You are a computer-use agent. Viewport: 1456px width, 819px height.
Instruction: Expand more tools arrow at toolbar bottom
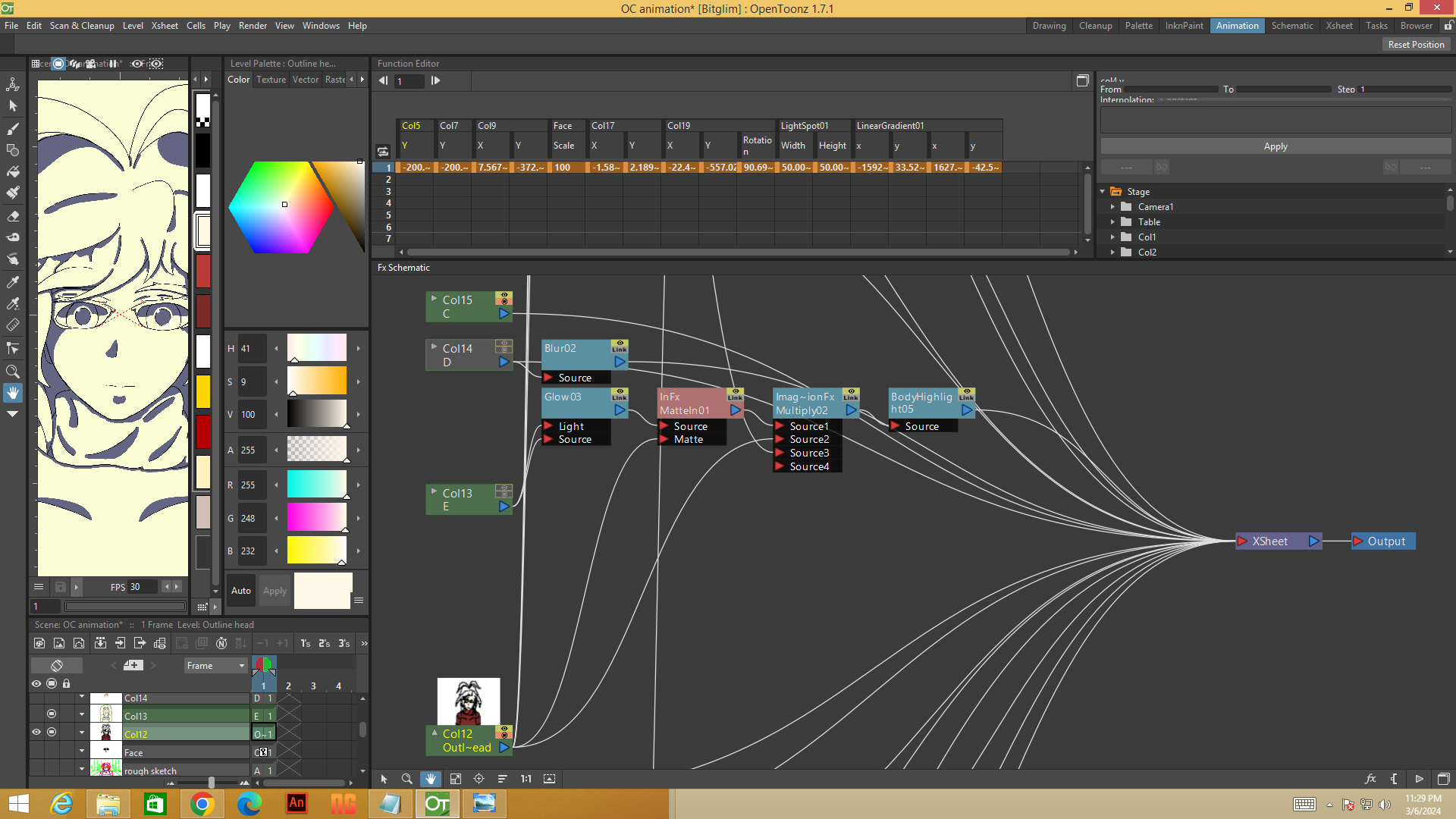tap(13, 414)
